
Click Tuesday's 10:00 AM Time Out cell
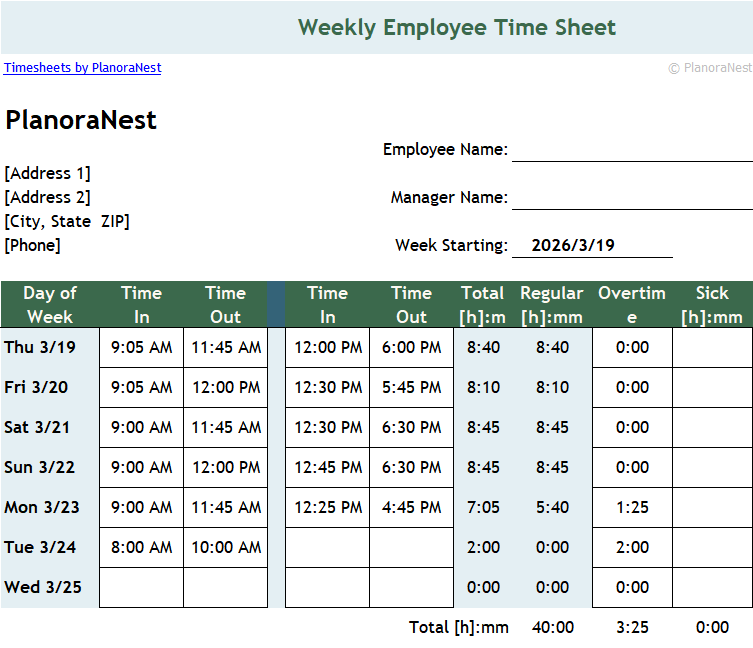pos(226,547)
